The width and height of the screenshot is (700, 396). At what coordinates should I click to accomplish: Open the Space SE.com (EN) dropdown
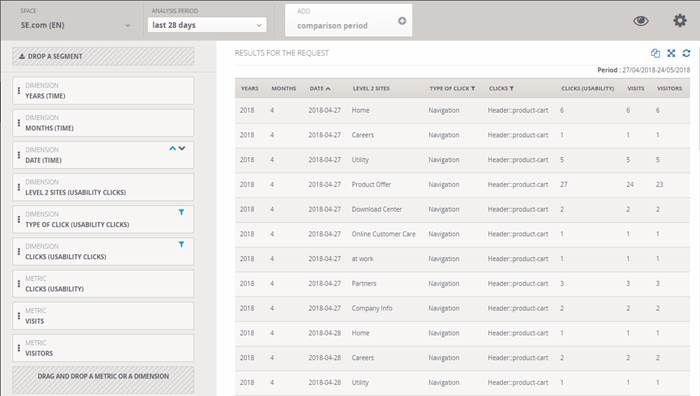[x=74, y=25]
